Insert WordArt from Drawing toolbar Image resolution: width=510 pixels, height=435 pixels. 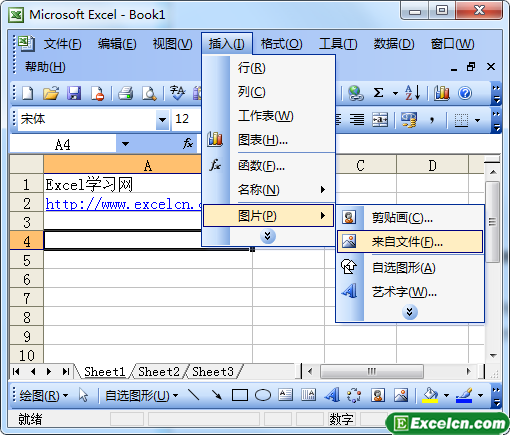[x=332, y=395]
